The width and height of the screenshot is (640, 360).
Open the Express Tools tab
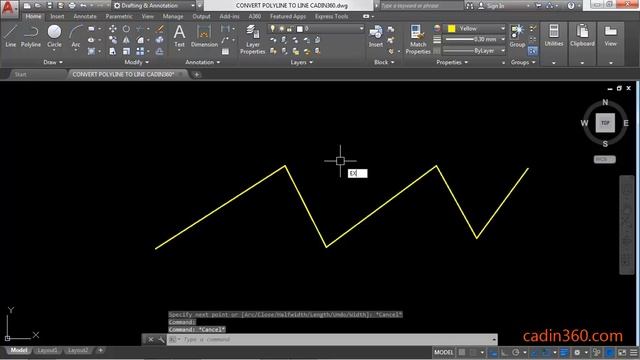[331, 16]
